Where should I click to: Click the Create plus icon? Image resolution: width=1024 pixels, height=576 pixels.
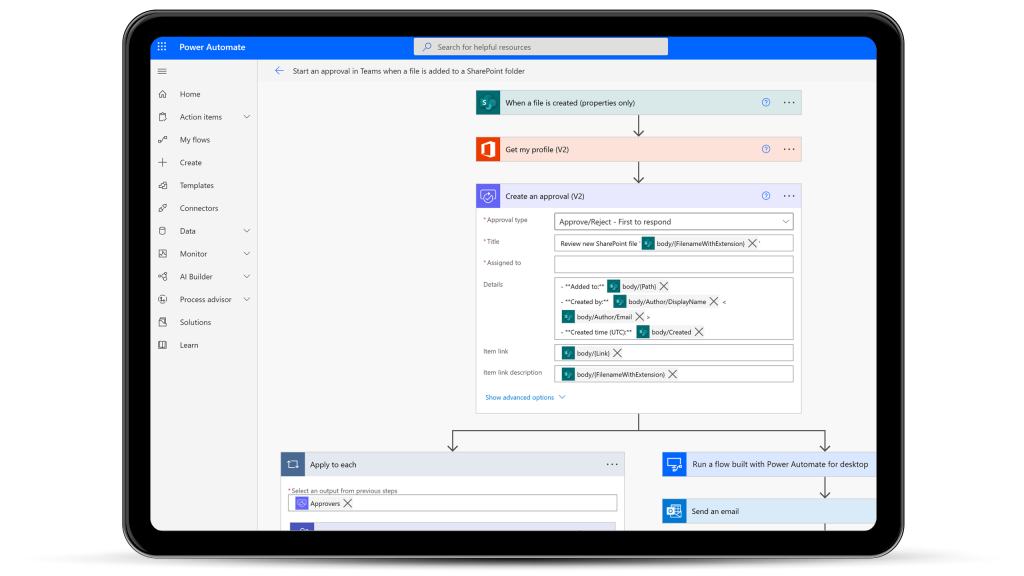pyautogui.click(x=163, y=163)
